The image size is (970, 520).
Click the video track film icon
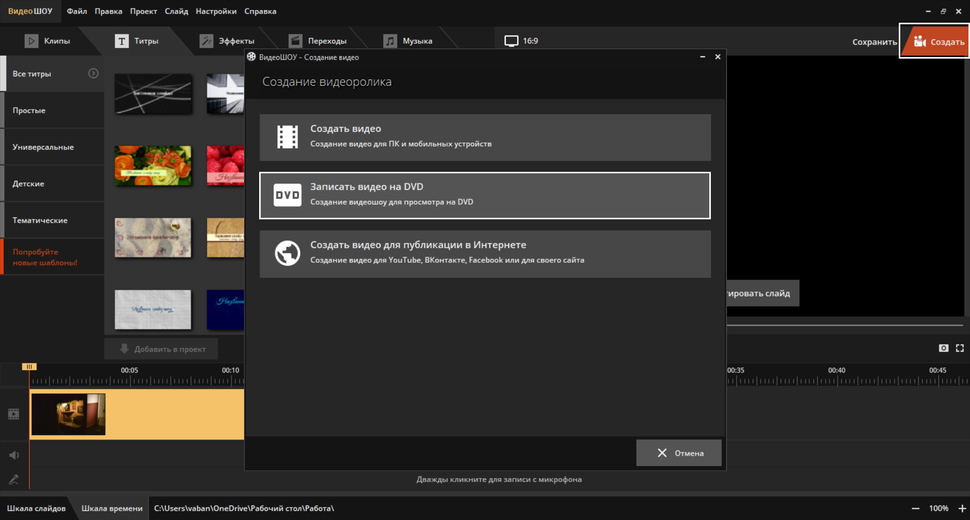[14, 414]
